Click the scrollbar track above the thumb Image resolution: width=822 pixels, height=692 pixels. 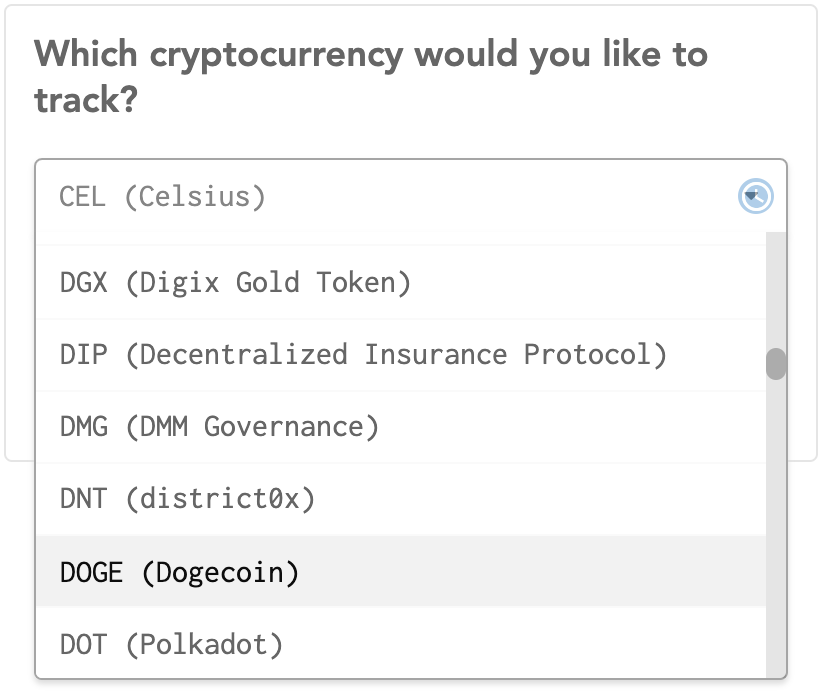click(x=776, y=290)
